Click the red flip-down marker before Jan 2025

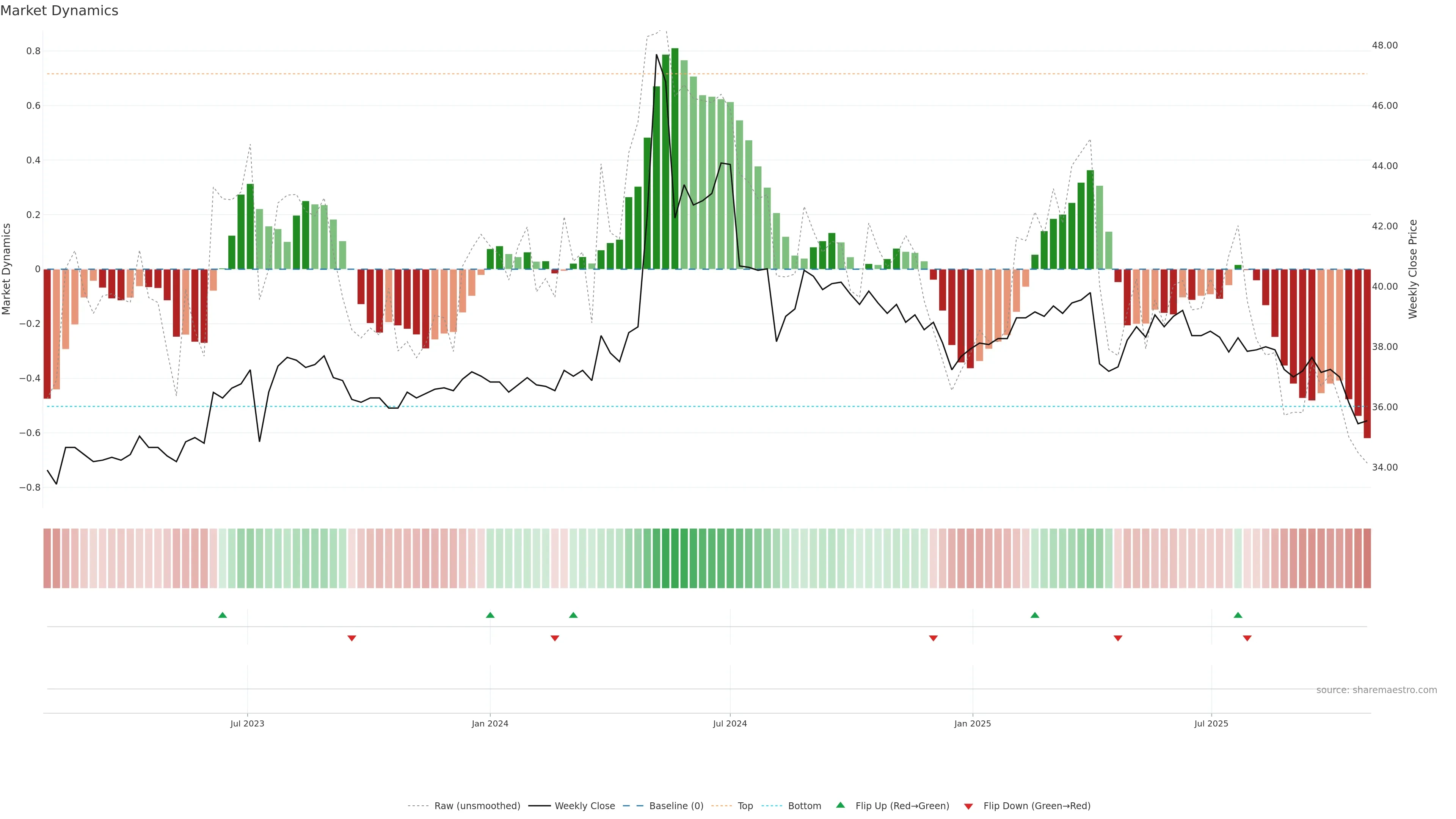point(933,638)
